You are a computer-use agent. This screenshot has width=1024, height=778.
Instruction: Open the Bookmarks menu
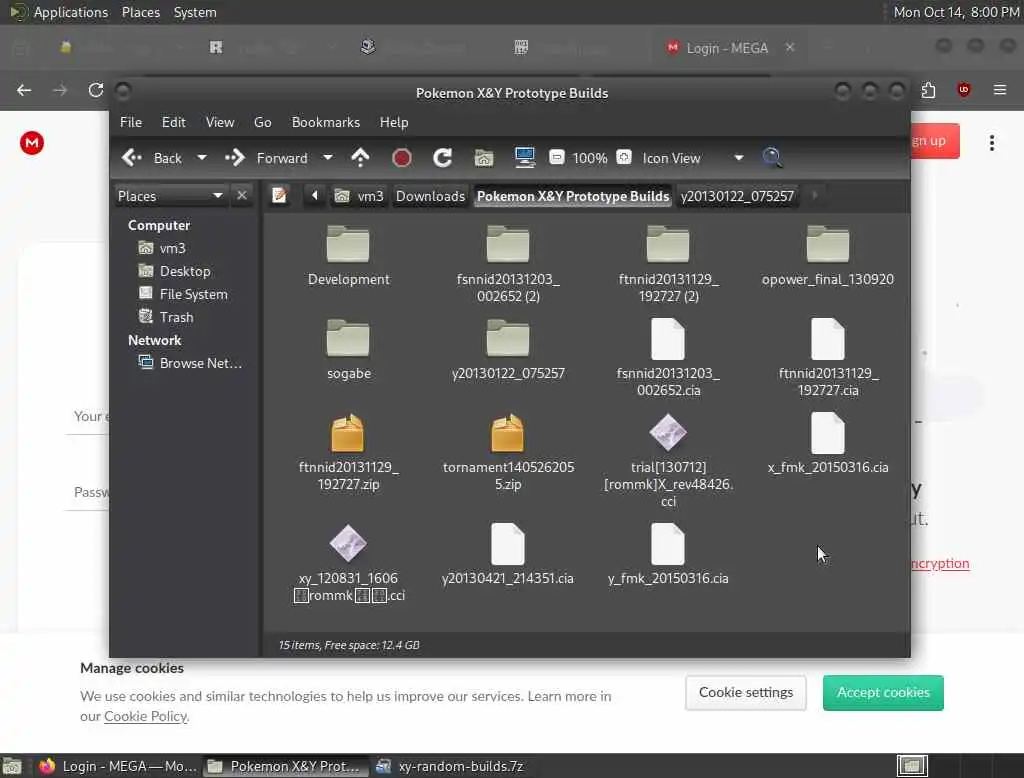325,122
